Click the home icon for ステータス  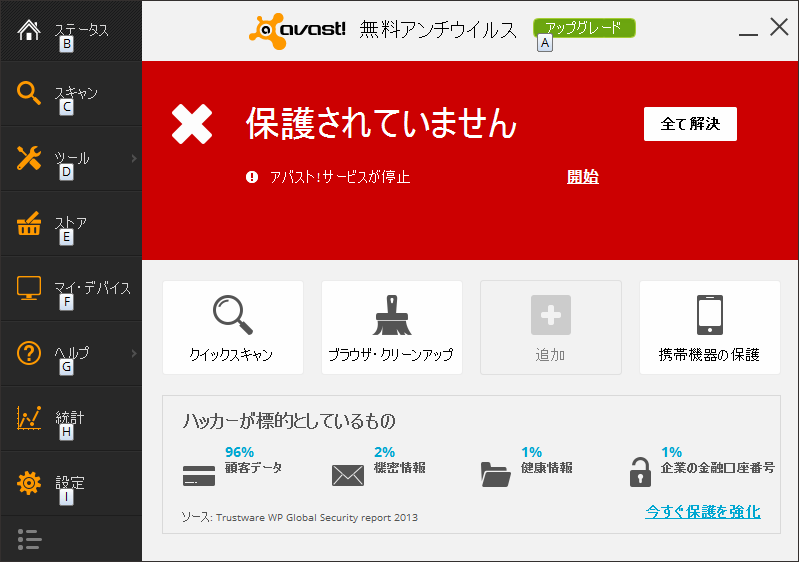pos(29,30)
